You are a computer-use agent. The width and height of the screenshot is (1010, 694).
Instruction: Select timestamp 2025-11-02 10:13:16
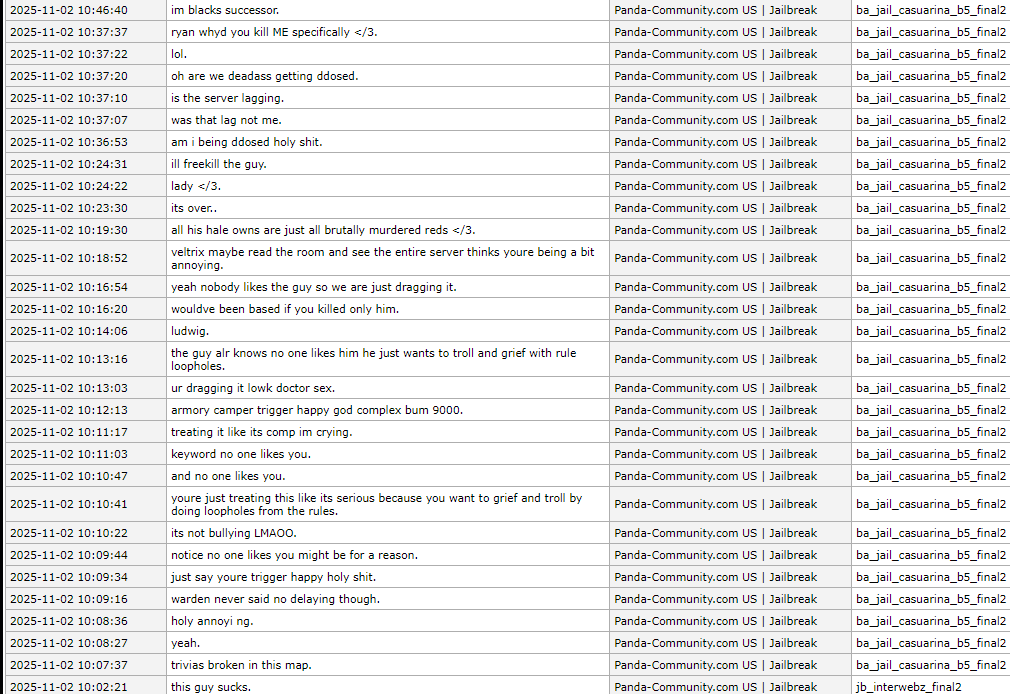(x=69, y=359)
